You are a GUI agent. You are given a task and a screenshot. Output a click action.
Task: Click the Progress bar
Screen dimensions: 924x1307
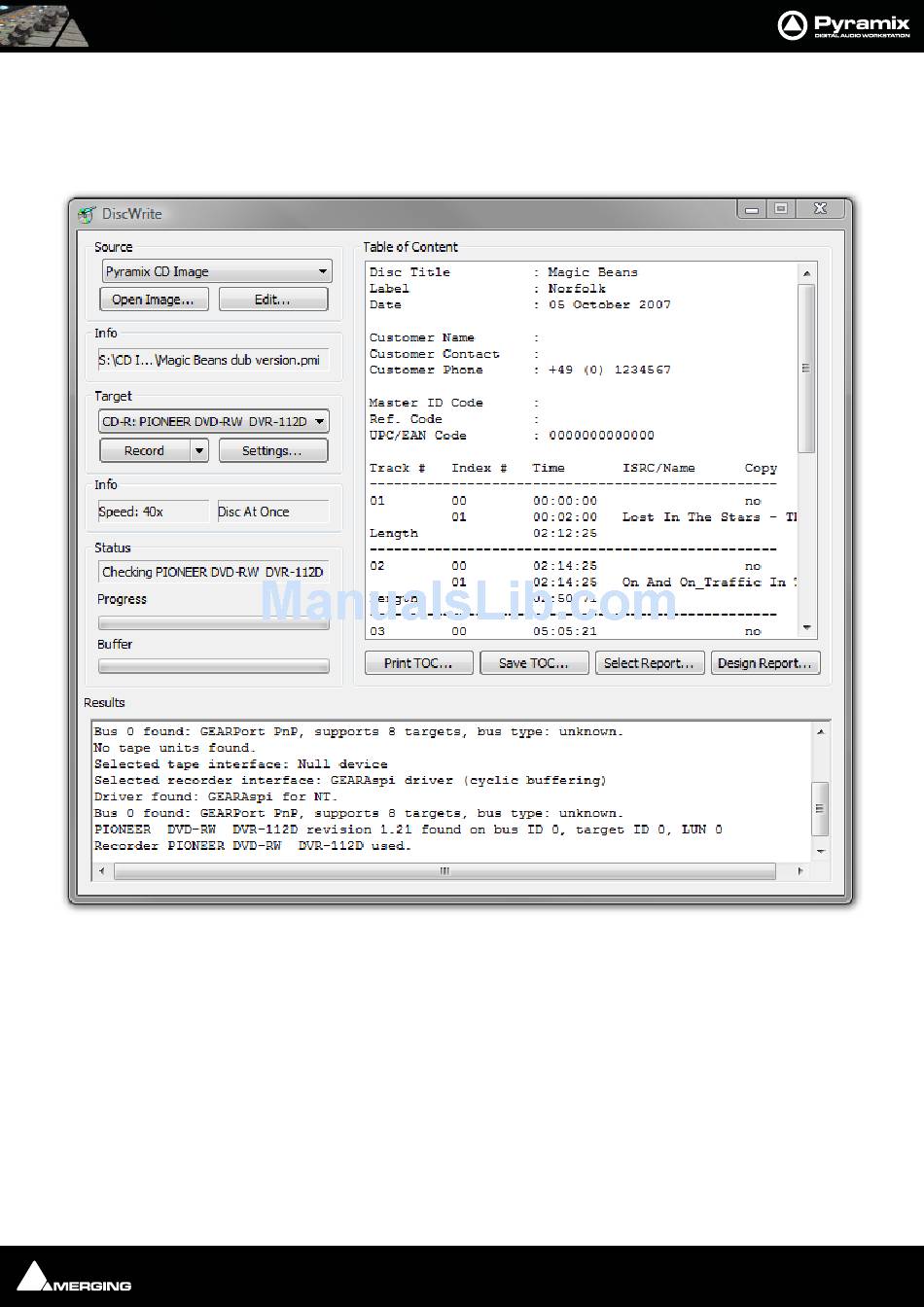tap(214, 623)
